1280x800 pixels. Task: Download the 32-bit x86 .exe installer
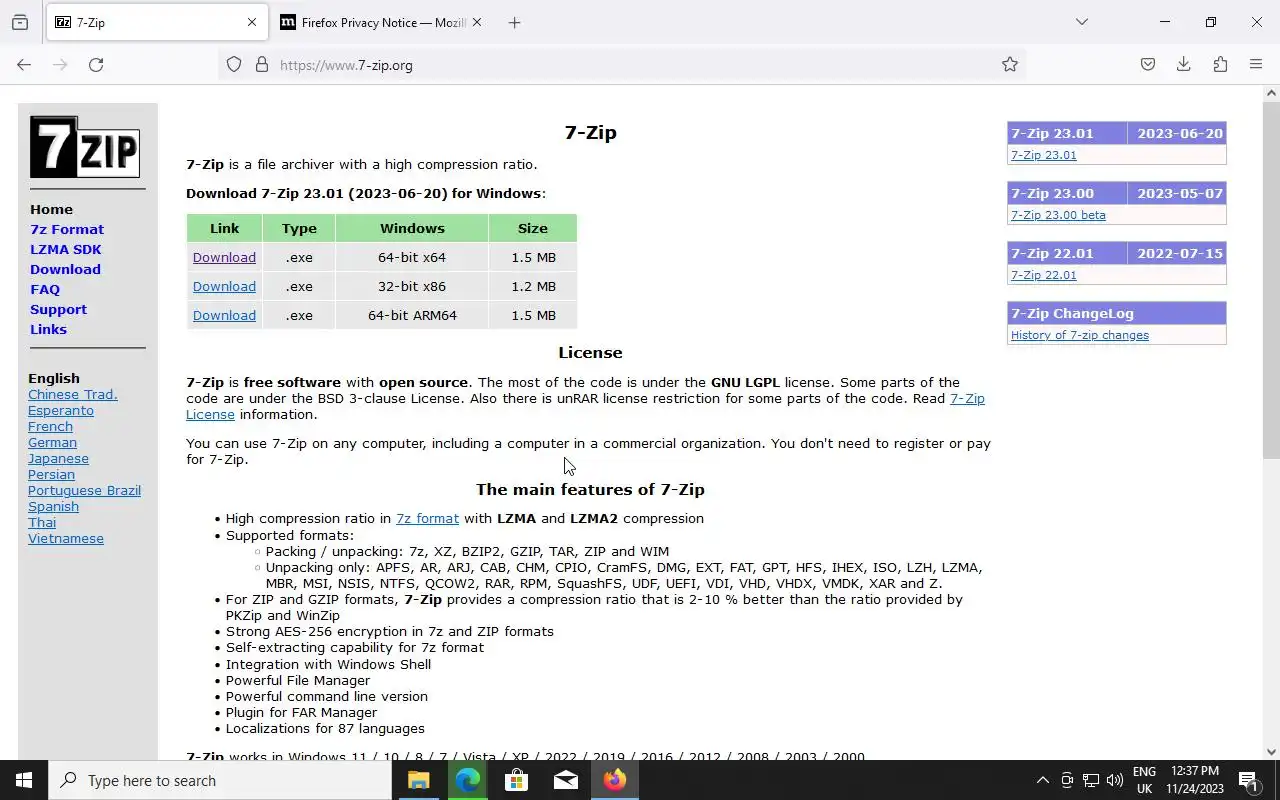coord(224,286)
